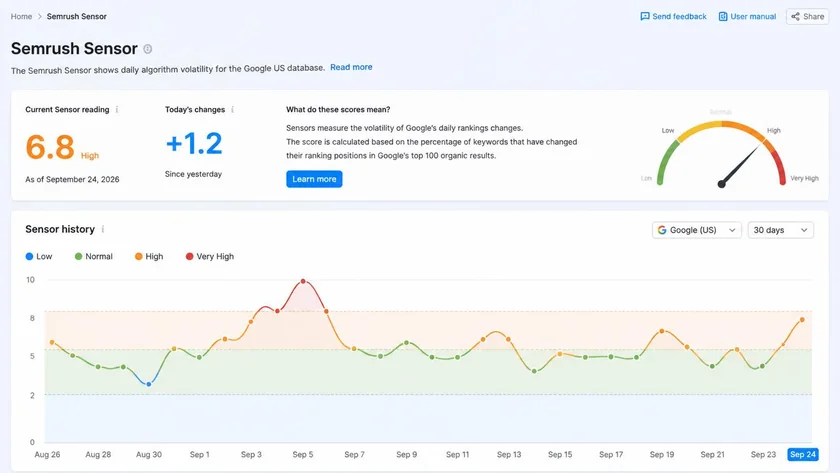
Task: Click the Sep 1 axis label
Action: pyautogui.click(x=199, y=454)
